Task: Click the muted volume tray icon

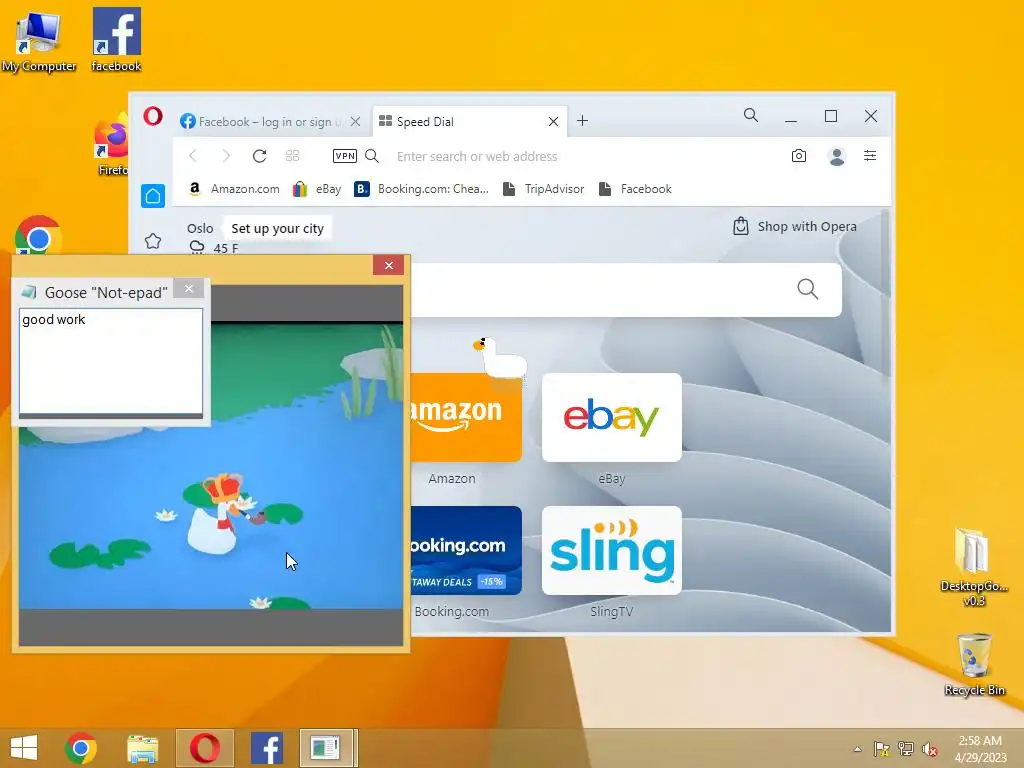Action: coord(930,749)
